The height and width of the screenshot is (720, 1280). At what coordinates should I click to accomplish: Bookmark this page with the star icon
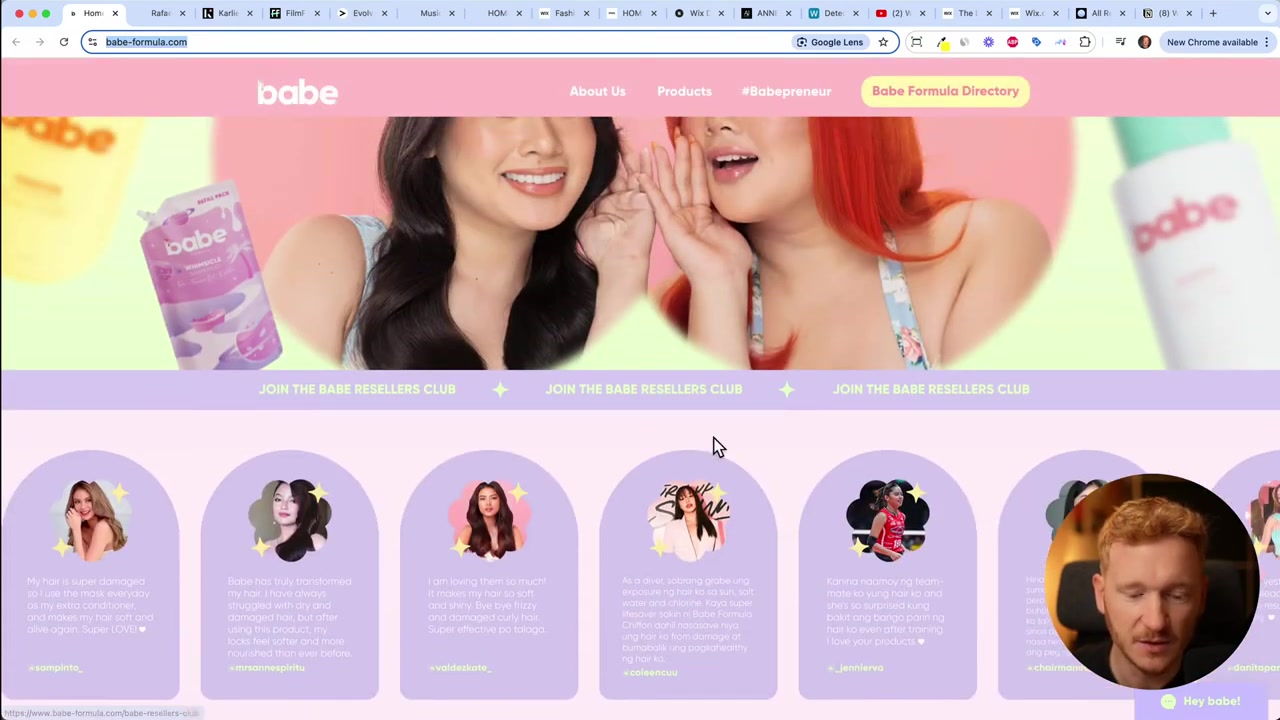coord(883,42)
